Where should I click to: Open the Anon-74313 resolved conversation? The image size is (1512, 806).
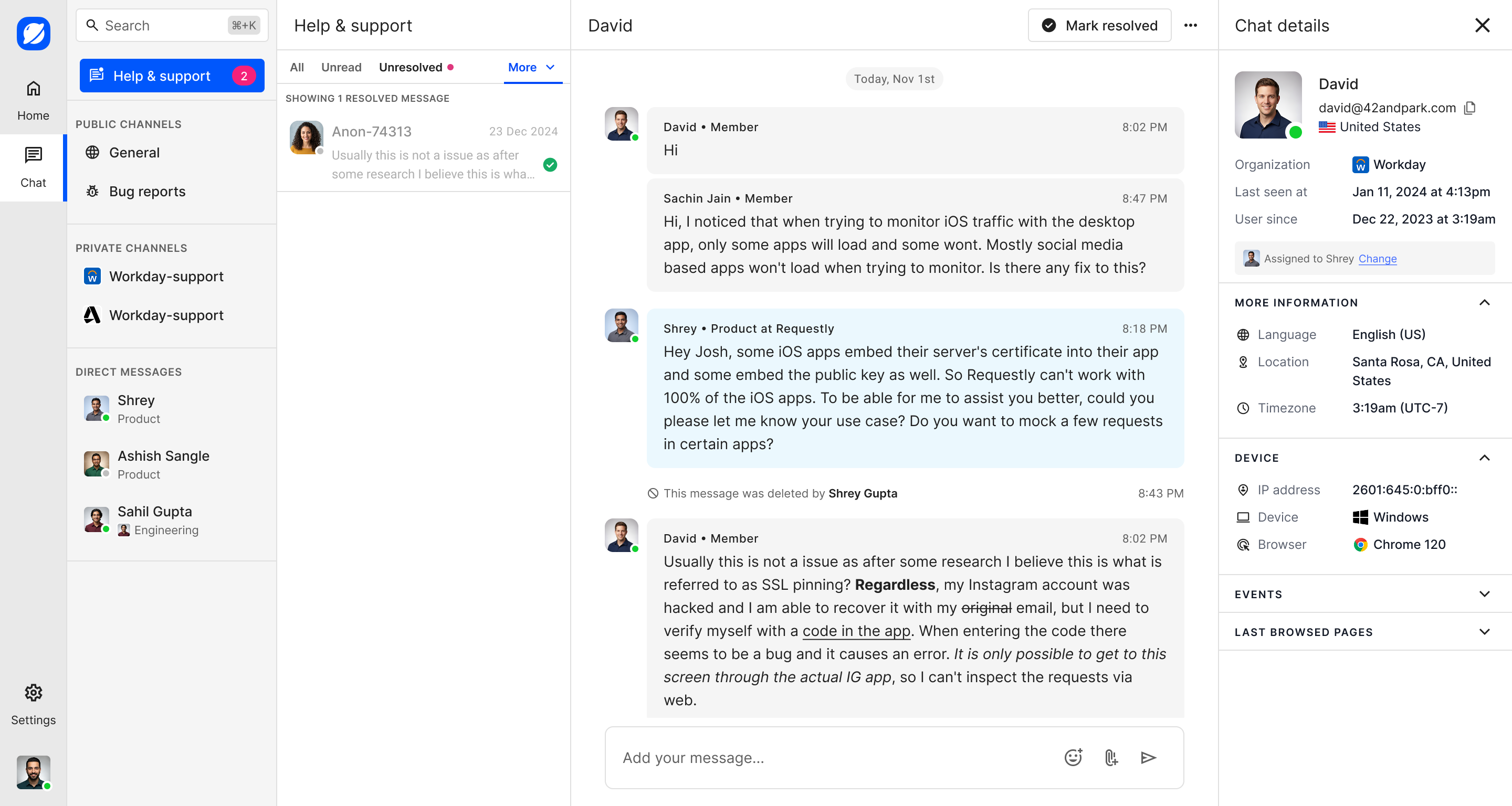[424, 151]
